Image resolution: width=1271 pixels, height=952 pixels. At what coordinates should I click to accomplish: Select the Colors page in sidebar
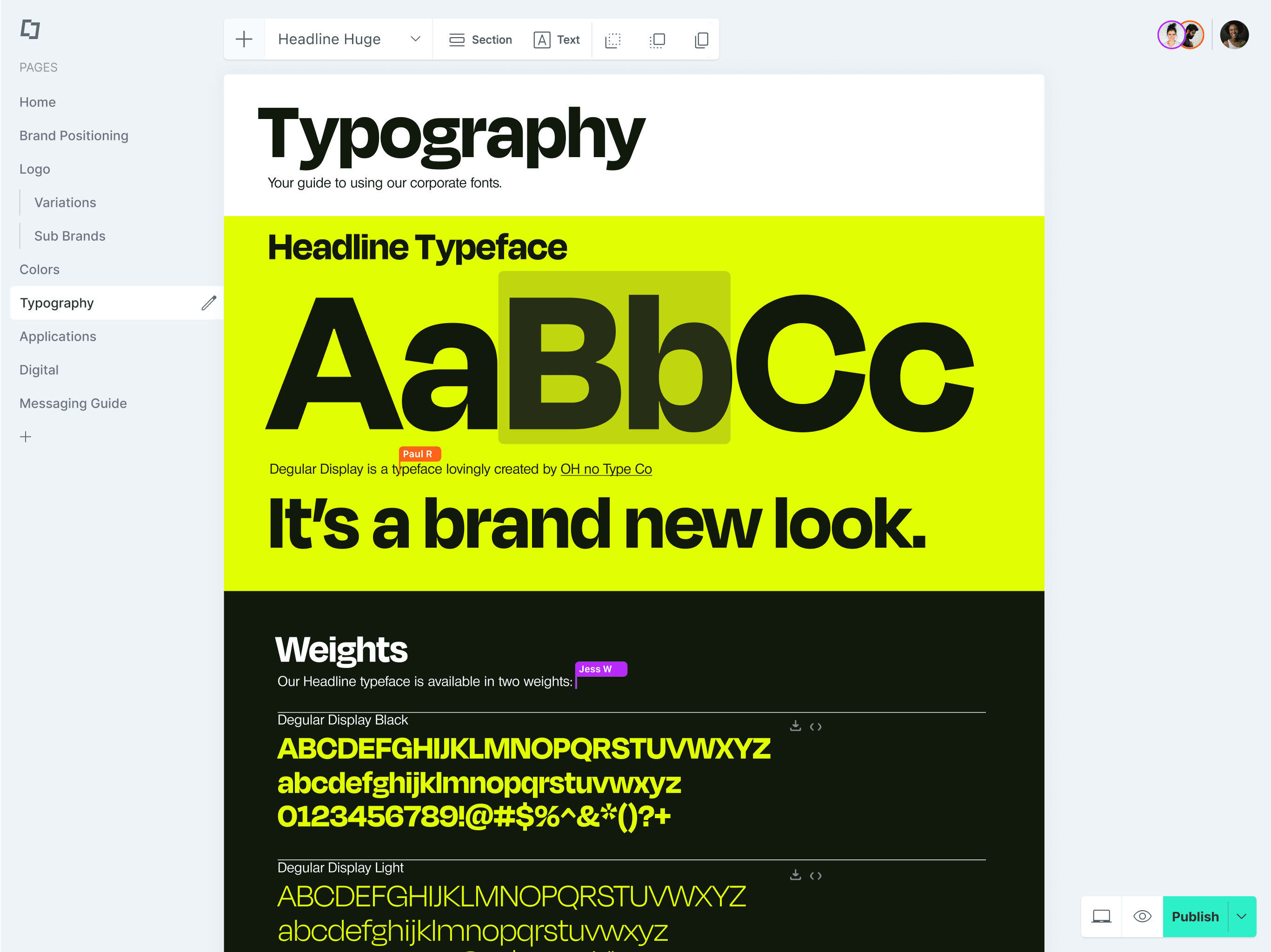(x=40, y=269)
